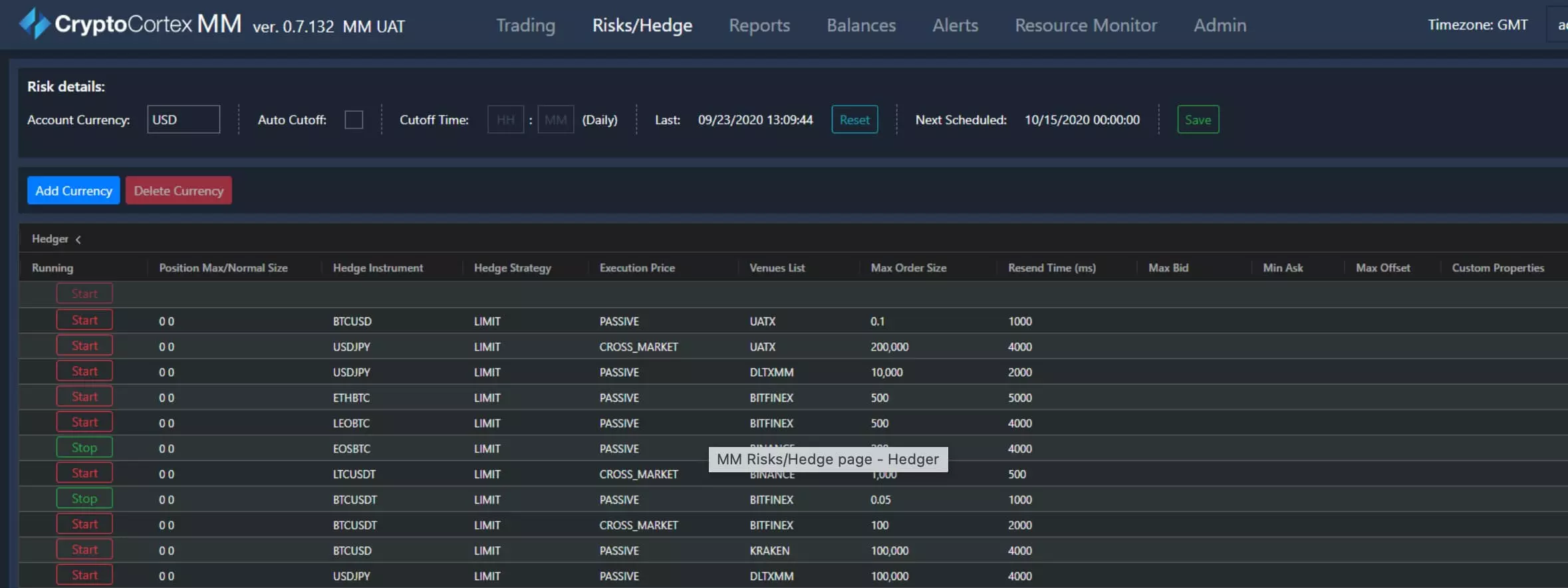Click the Venues List column header

click(777, 268)
